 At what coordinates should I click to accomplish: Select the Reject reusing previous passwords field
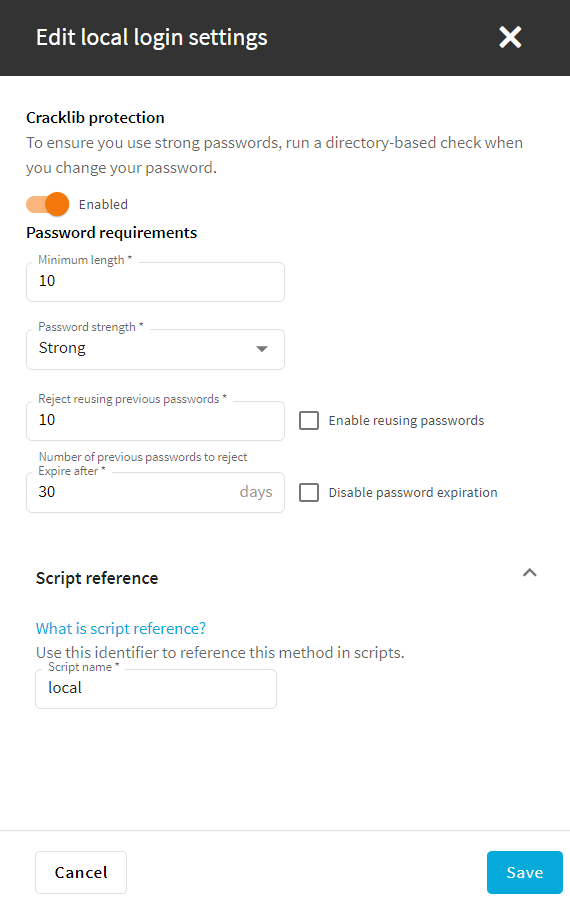point(155,421)
